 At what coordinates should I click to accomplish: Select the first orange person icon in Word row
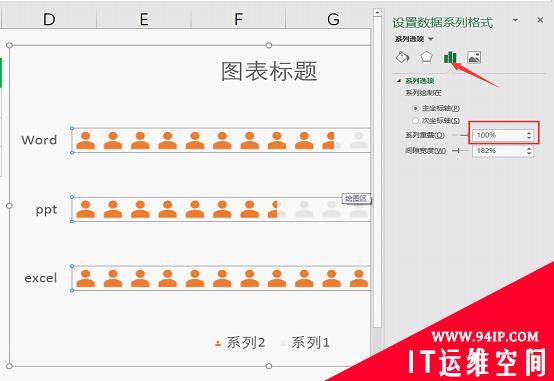(x=86, y=140)
